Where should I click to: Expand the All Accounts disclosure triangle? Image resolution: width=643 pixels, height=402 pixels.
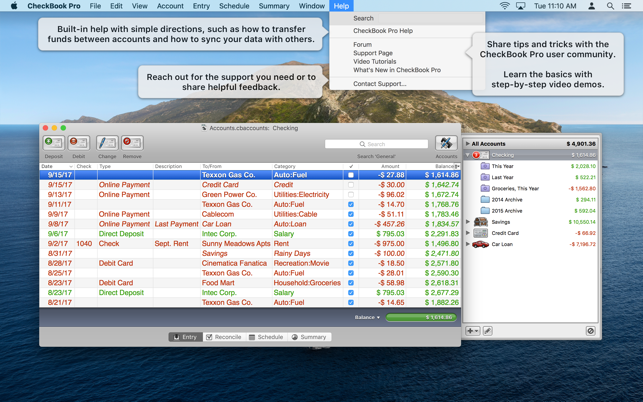pyautogui.click(x=467, y=144)
